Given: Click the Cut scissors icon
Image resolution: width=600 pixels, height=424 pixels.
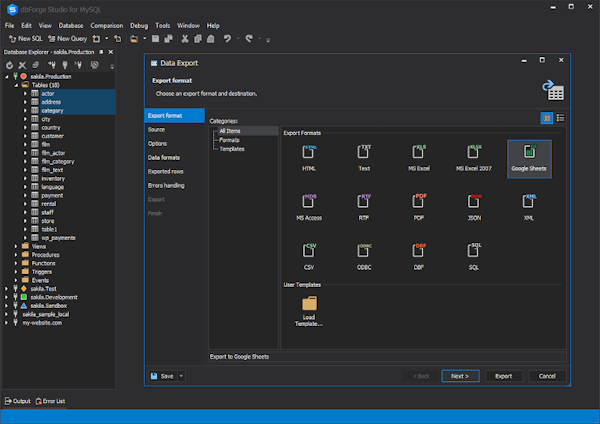Looking at the screenshot, I should point(185,39).
